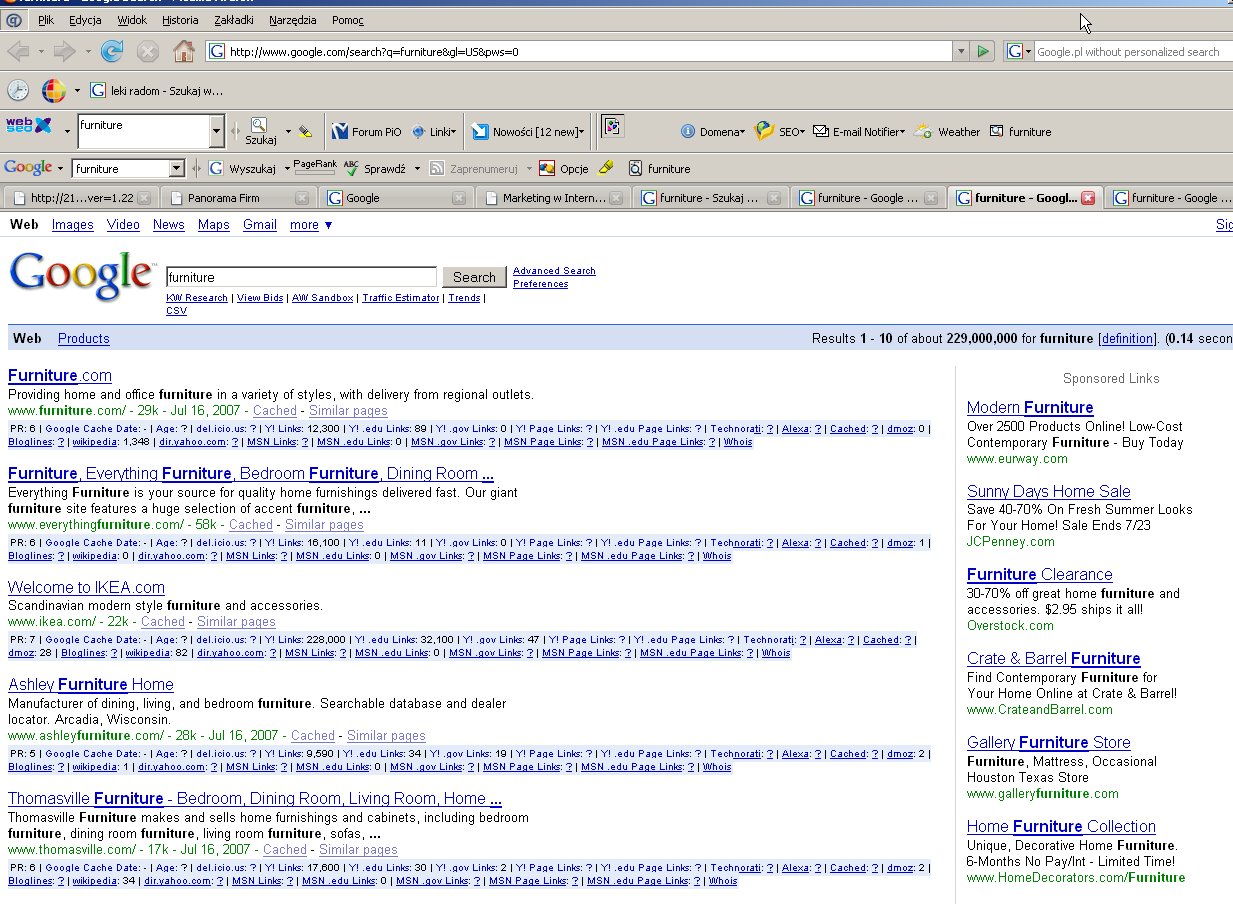The image size is (1233, 904).
Task: Click the PageRank indicator bar
Action: click(314, 167)
